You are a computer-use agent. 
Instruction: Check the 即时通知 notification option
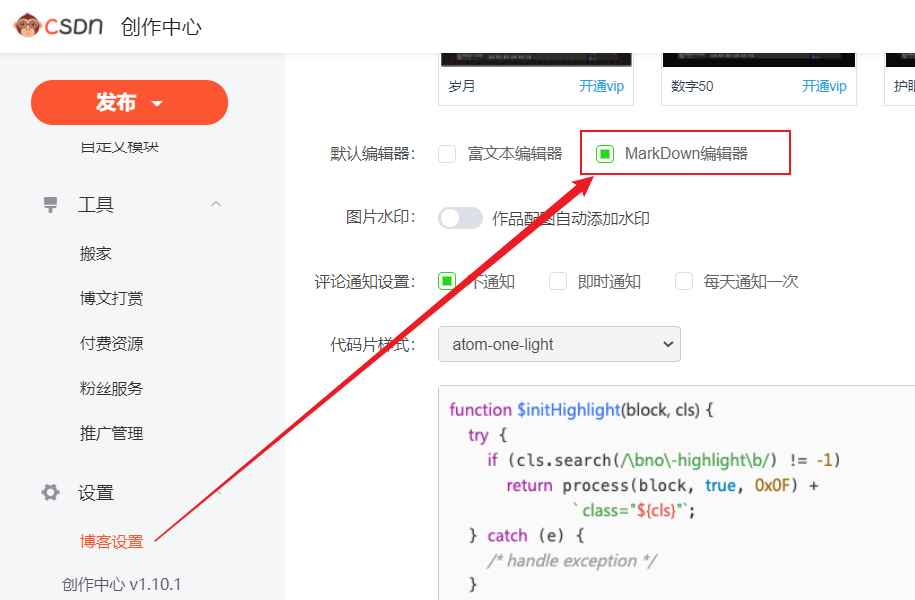point(557,281)
